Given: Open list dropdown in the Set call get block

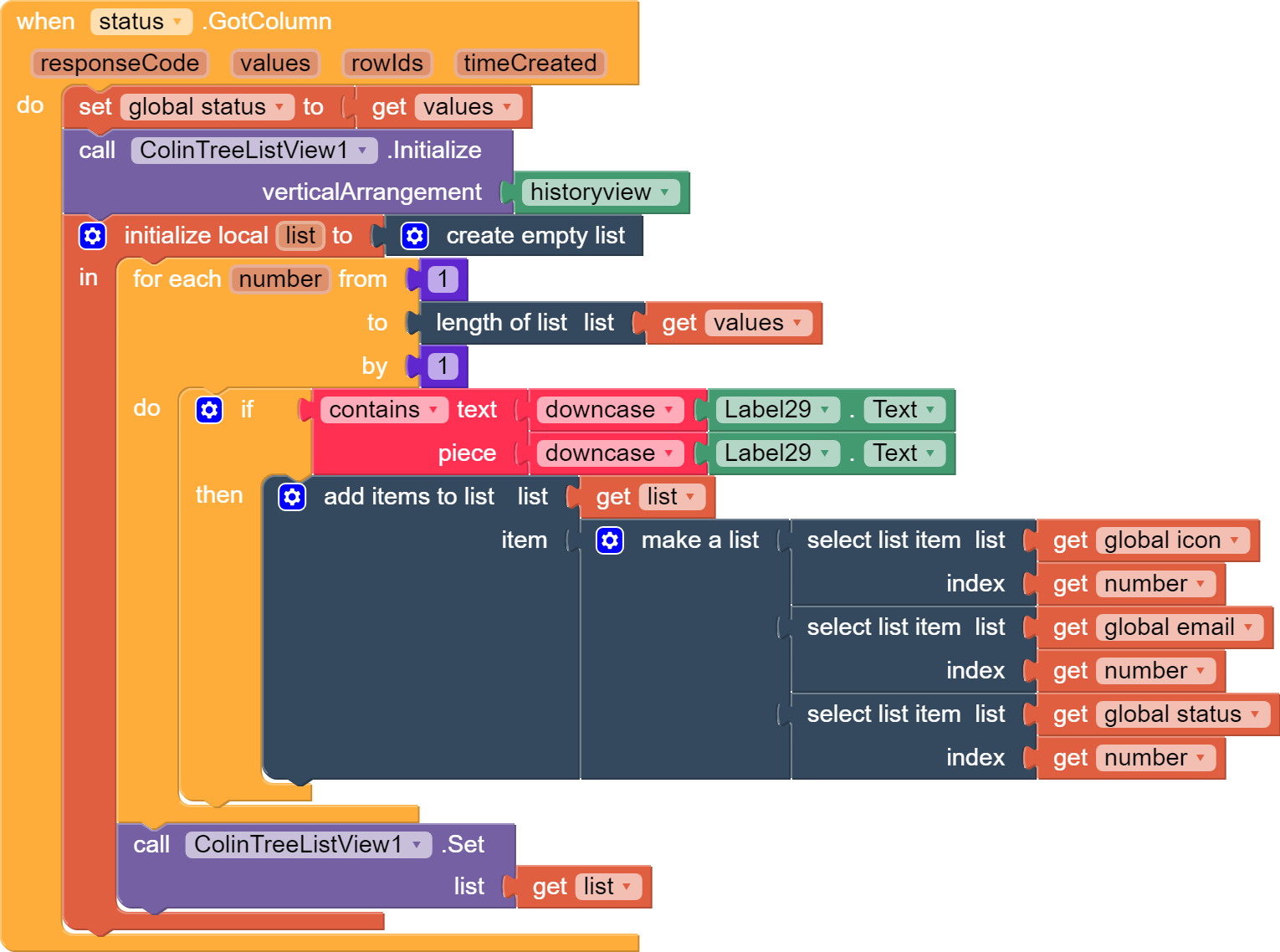Looking at the screenshot, I should tap(608, 887).
